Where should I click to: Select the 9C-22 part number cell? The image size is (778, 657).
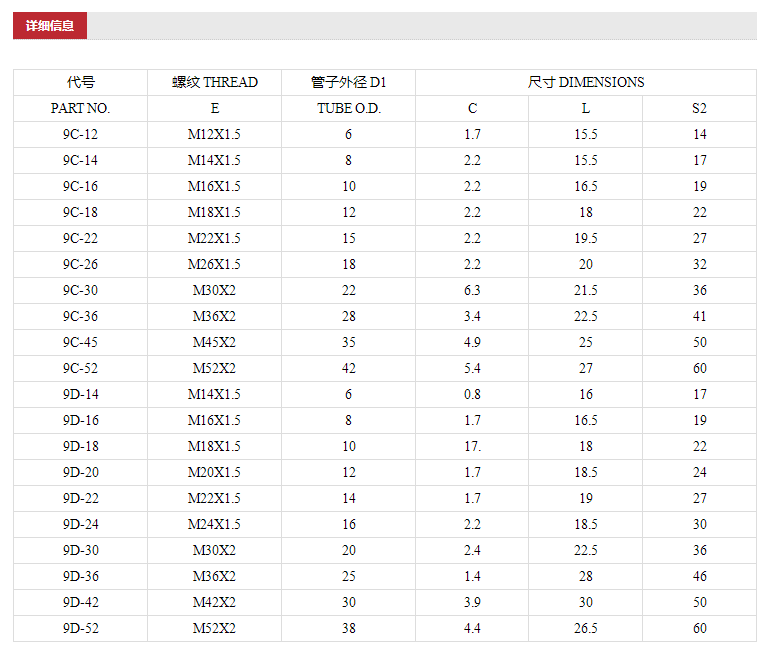click(x=80, y=238)
